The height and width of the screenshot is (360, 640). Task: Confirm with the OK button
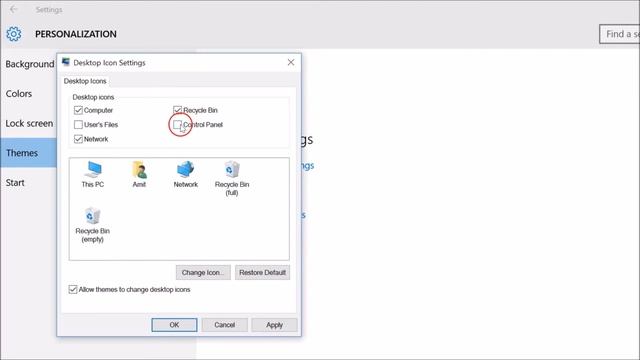[174, 325]
